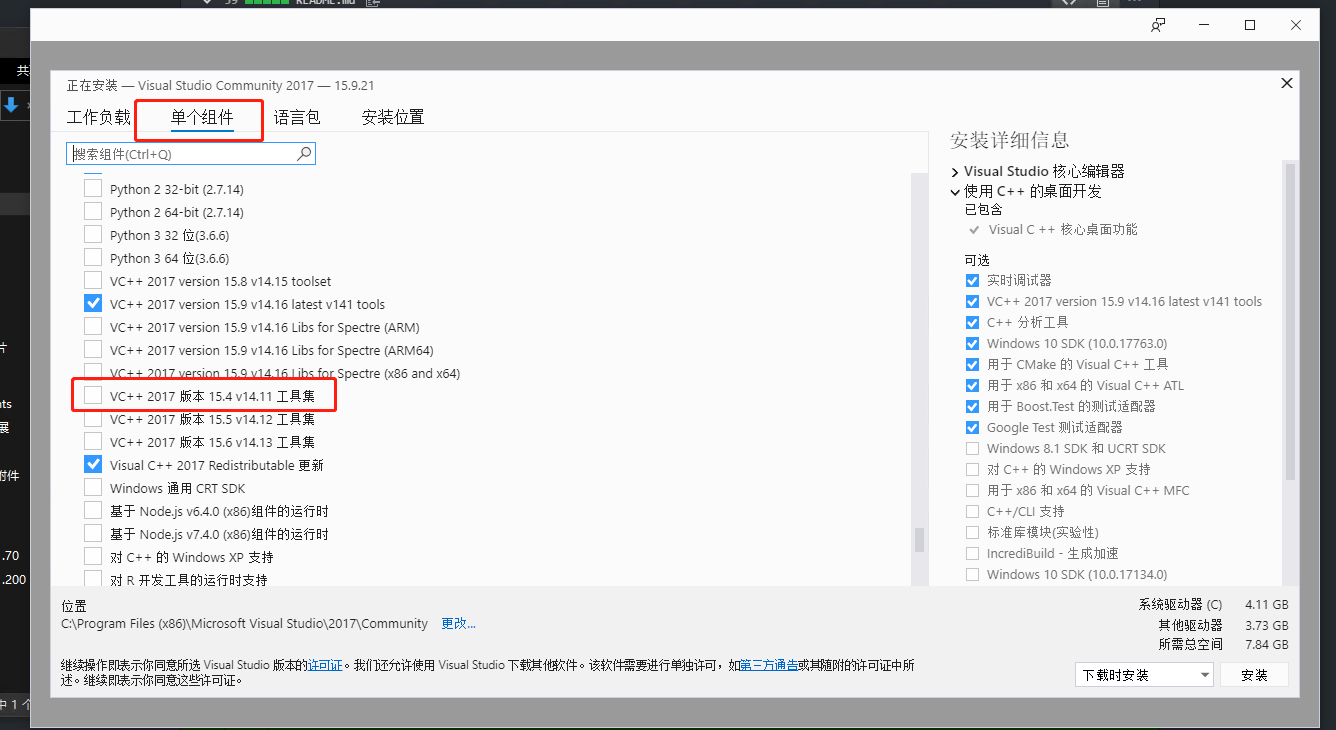Click the magnifier icon in the component search box
The image size is (1336, 730).
(x=304, y=152)
